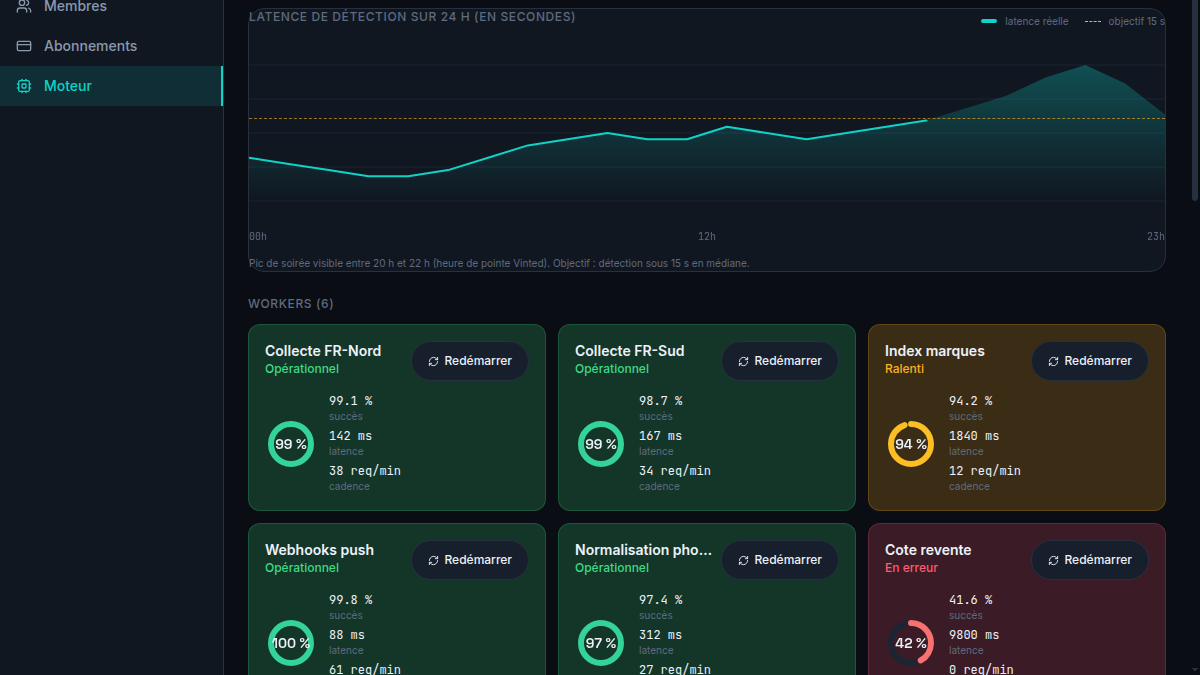Click the 142 ms latency value
Image resolution: width=1200 pixels, height=675 pixels.
351,436
